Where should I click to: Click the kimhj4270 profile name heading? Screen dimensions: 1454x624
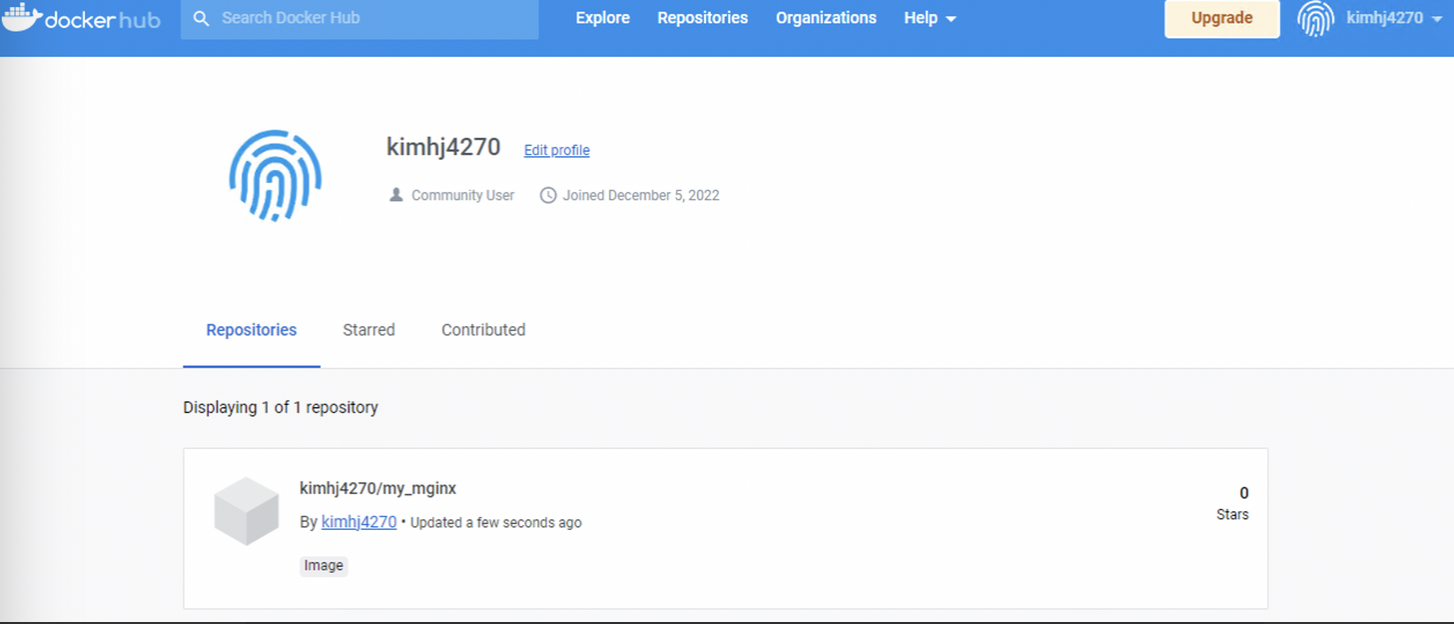[x=443, y=147]
